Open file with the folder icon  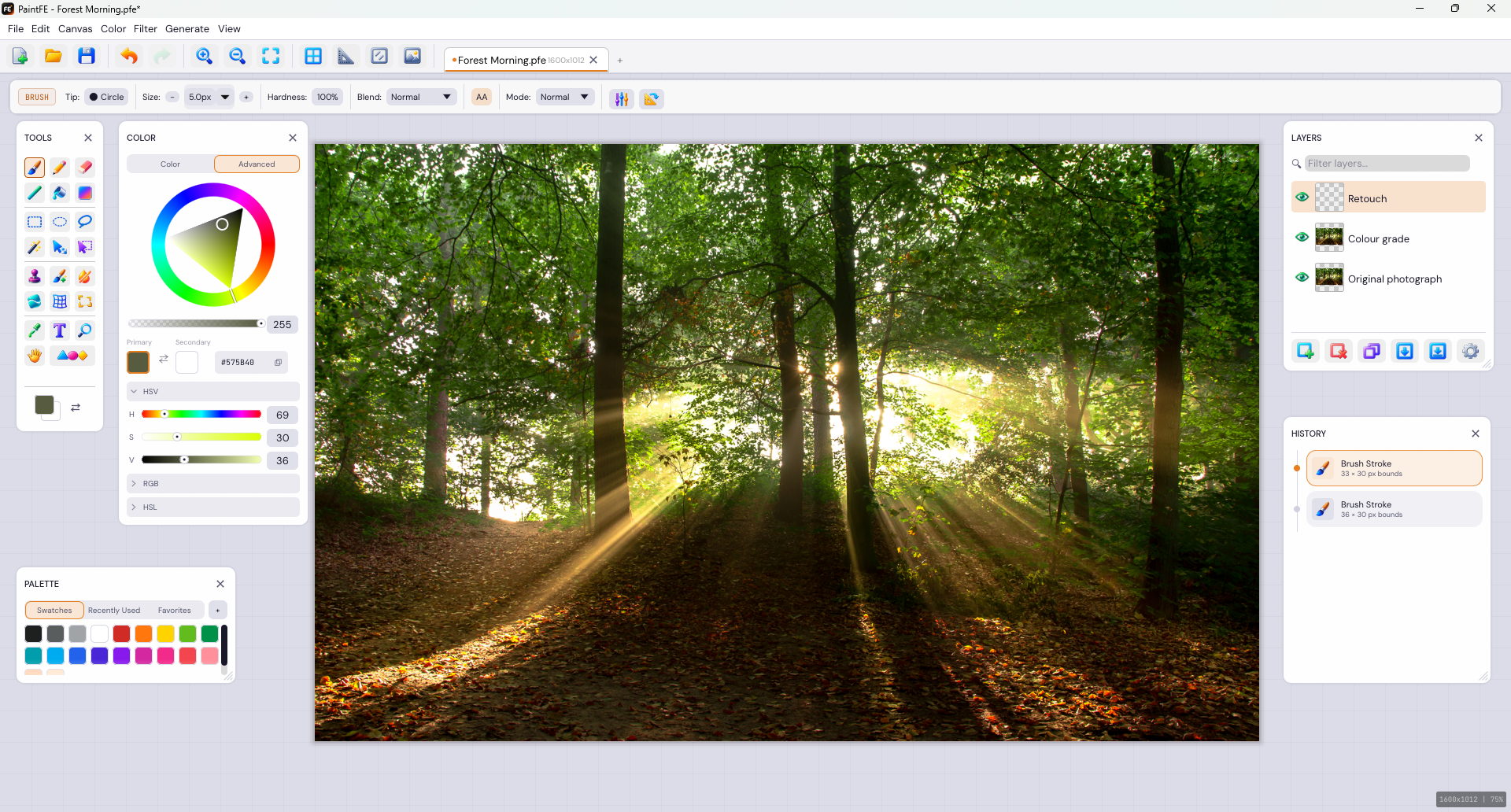pyautogui.click(x=54, y=56)
